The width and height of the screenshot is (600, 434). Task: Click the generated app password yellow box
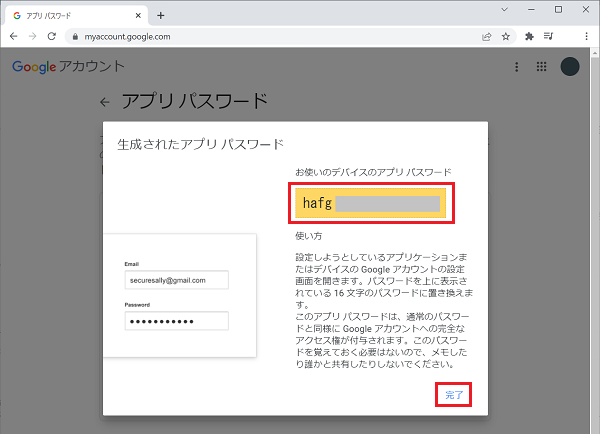coord(372,204)
